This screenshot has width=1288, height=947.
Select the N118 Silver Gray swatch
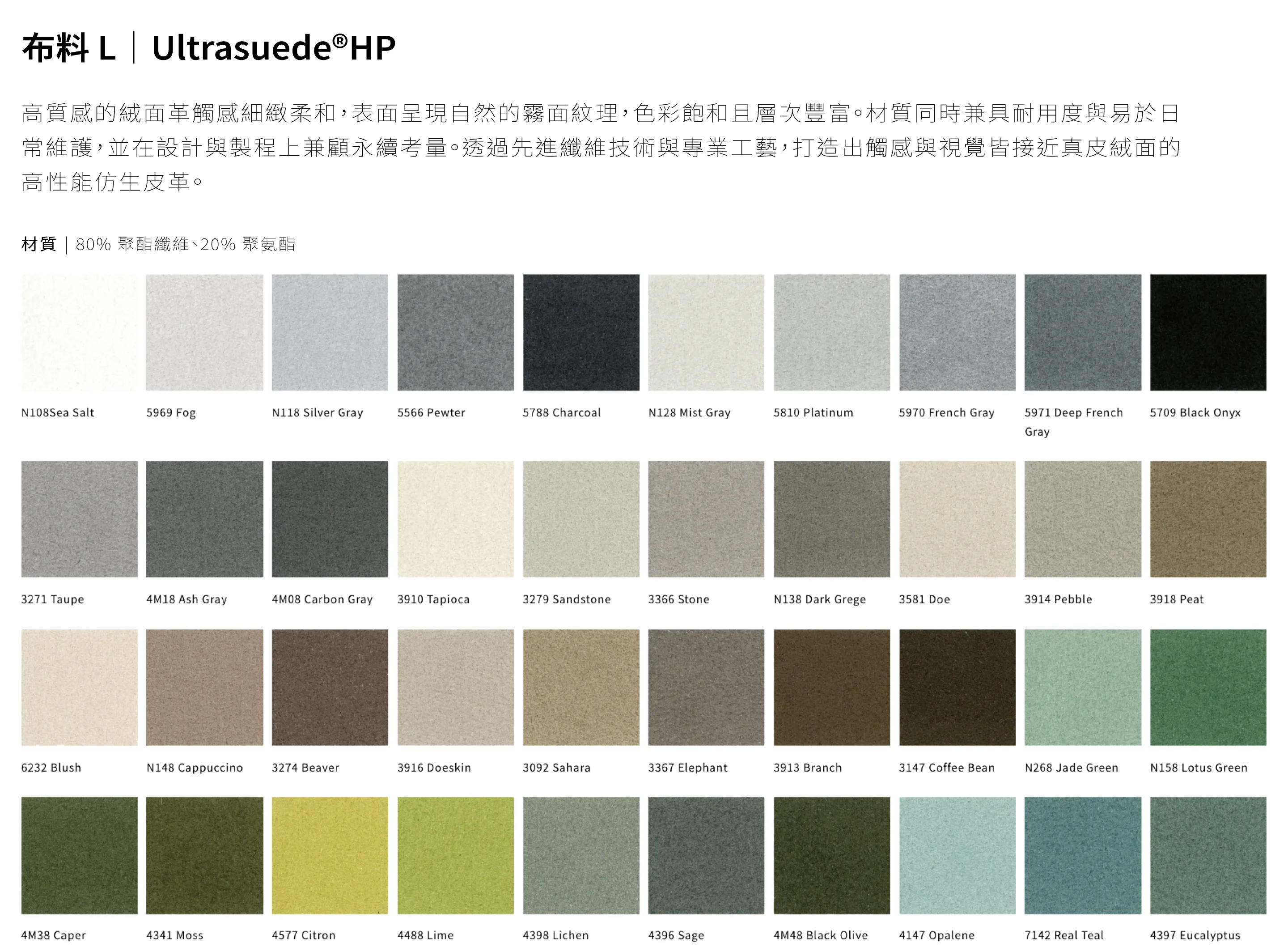(x=330, y=332)
